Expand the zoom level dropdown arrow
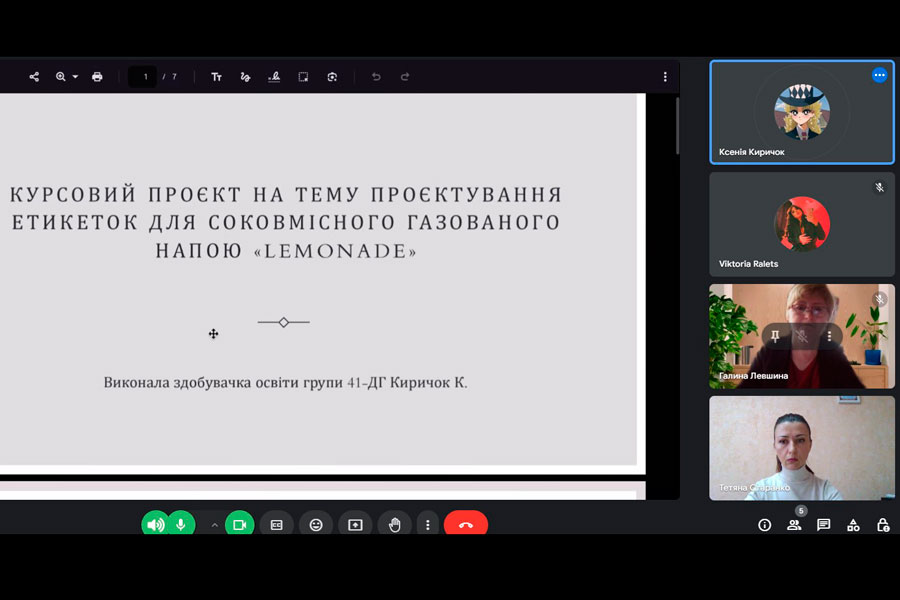 coord(75,76)
